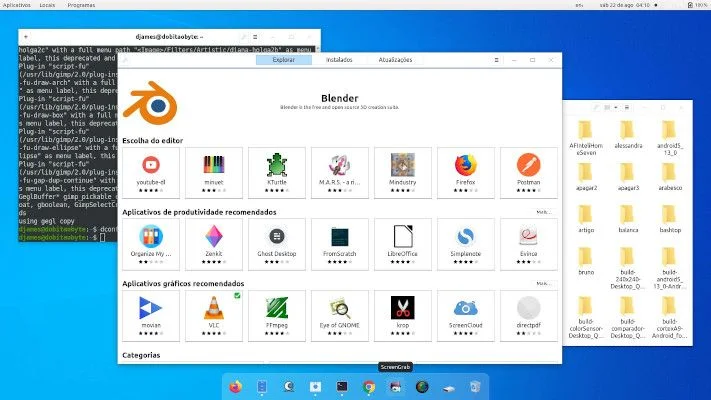Select the LibreOffice app card
The height and width of the screenshot is (400, 711).
click(403, 244)
